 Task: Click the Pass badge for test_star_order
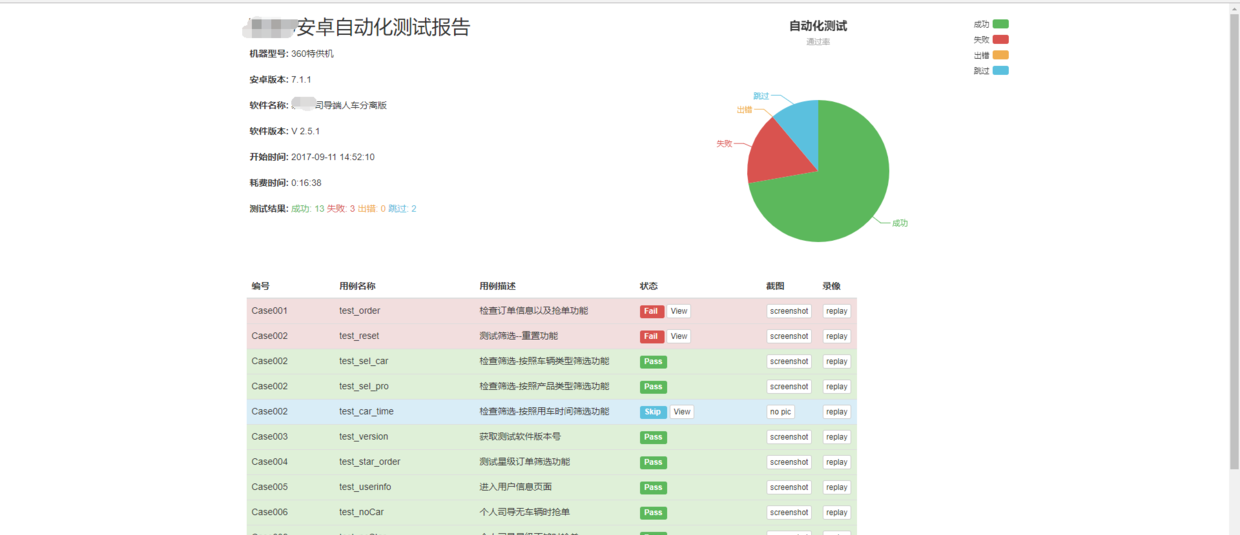coord(653,462)
